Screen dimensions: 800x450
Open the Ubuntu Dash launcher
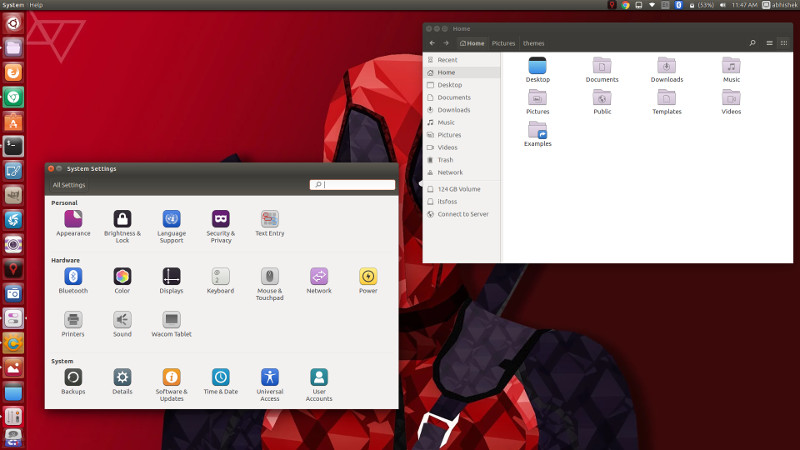pos(13,23)
